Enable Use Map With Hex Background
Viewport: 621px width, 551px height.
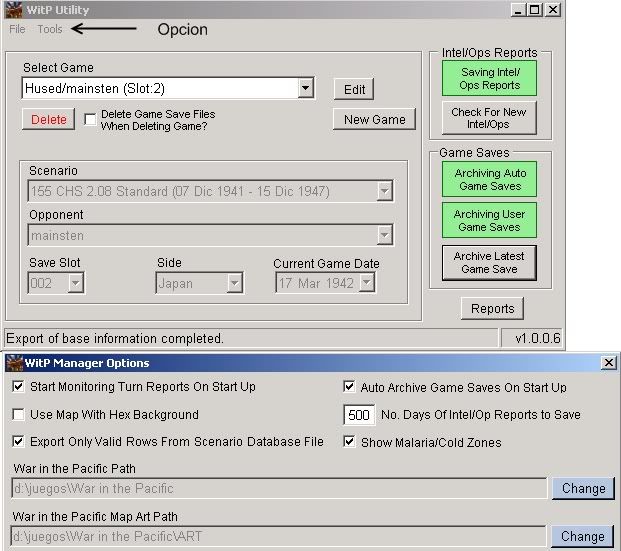click(x=18, y=415)
